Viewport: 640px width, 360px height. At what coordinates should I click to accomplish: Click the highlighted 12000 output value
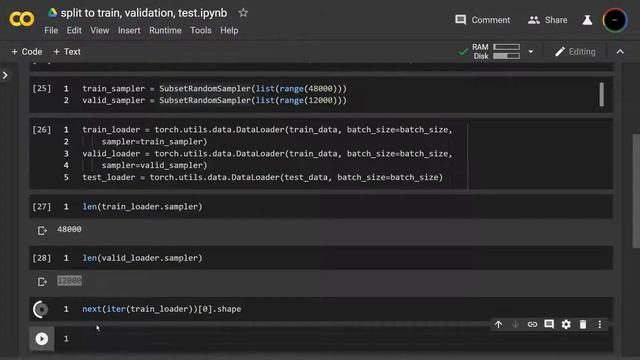(69, 281)
